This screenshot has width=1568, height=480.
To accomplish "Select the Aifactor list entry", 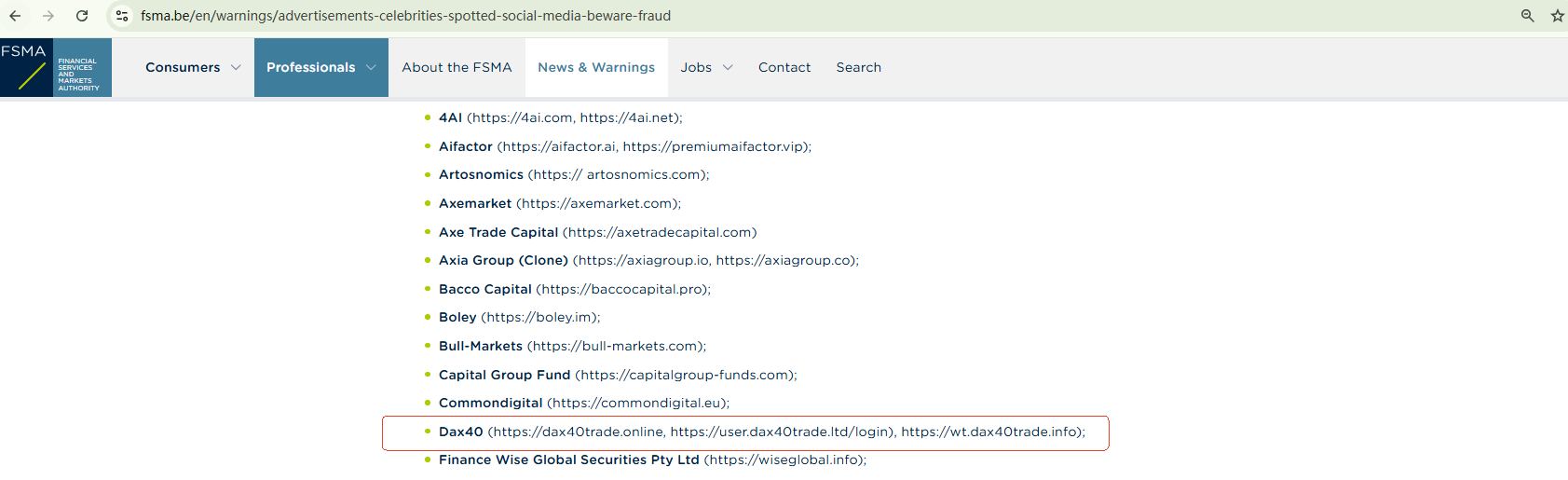I will [x=466, y=146].
